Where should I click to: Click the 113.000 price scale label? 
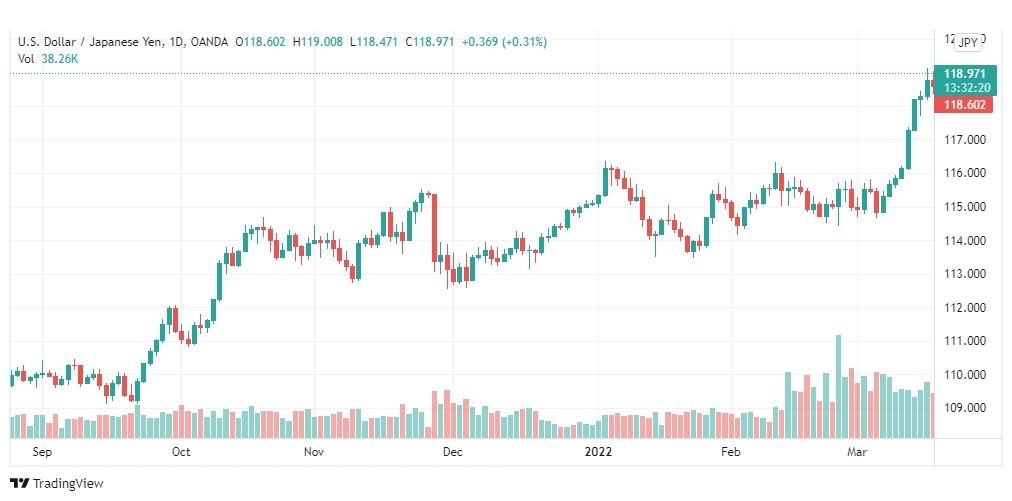(964, 274)
